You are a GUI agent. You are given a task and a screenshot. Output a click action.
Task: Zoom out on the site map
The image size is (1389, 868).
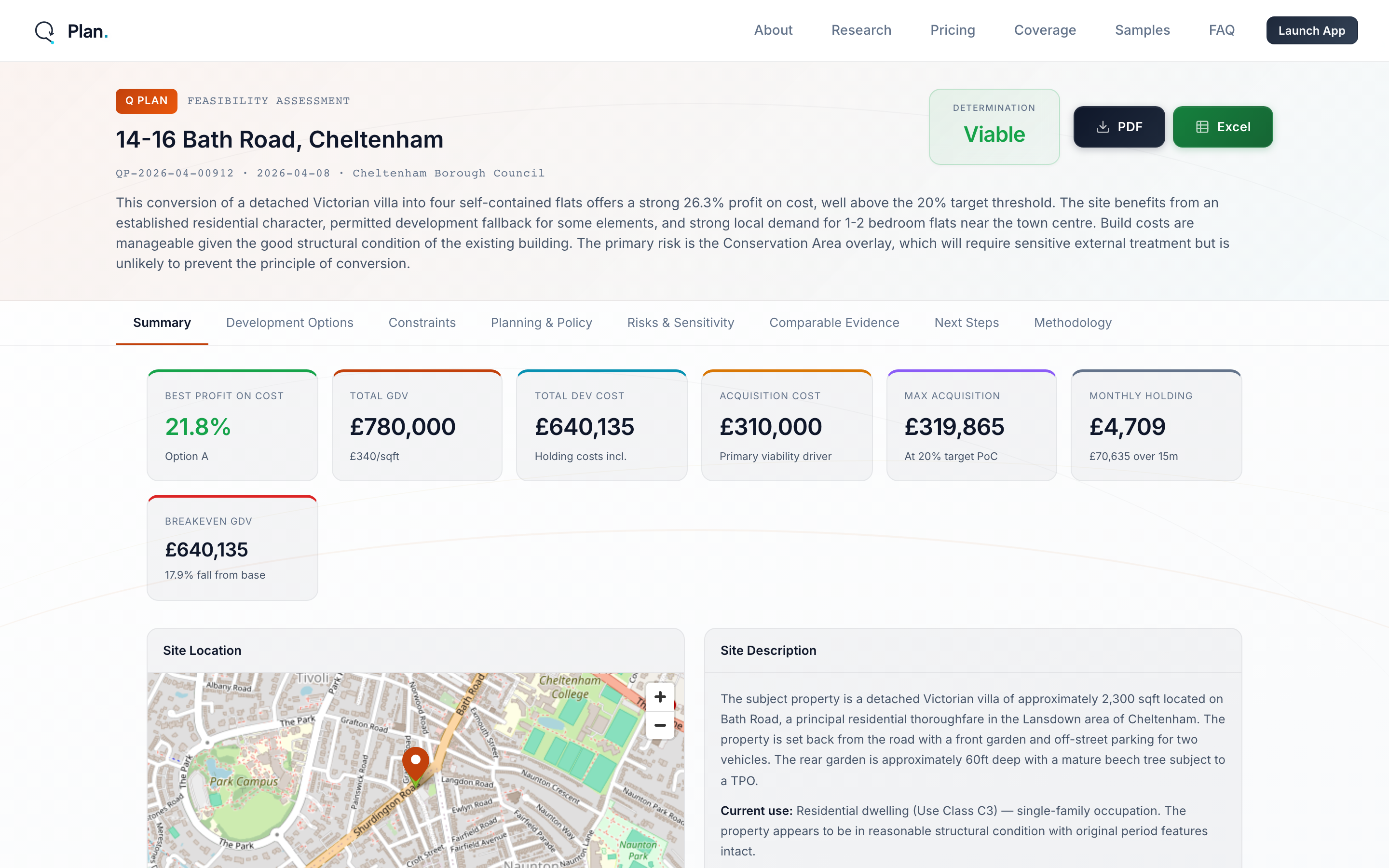click(659, 725)
